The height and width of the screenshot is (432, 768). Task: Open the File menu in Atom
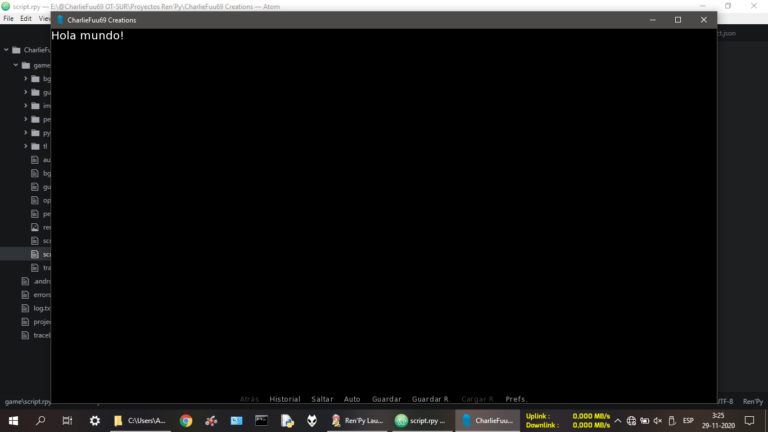pyautogui.click(x=9, y=19)
